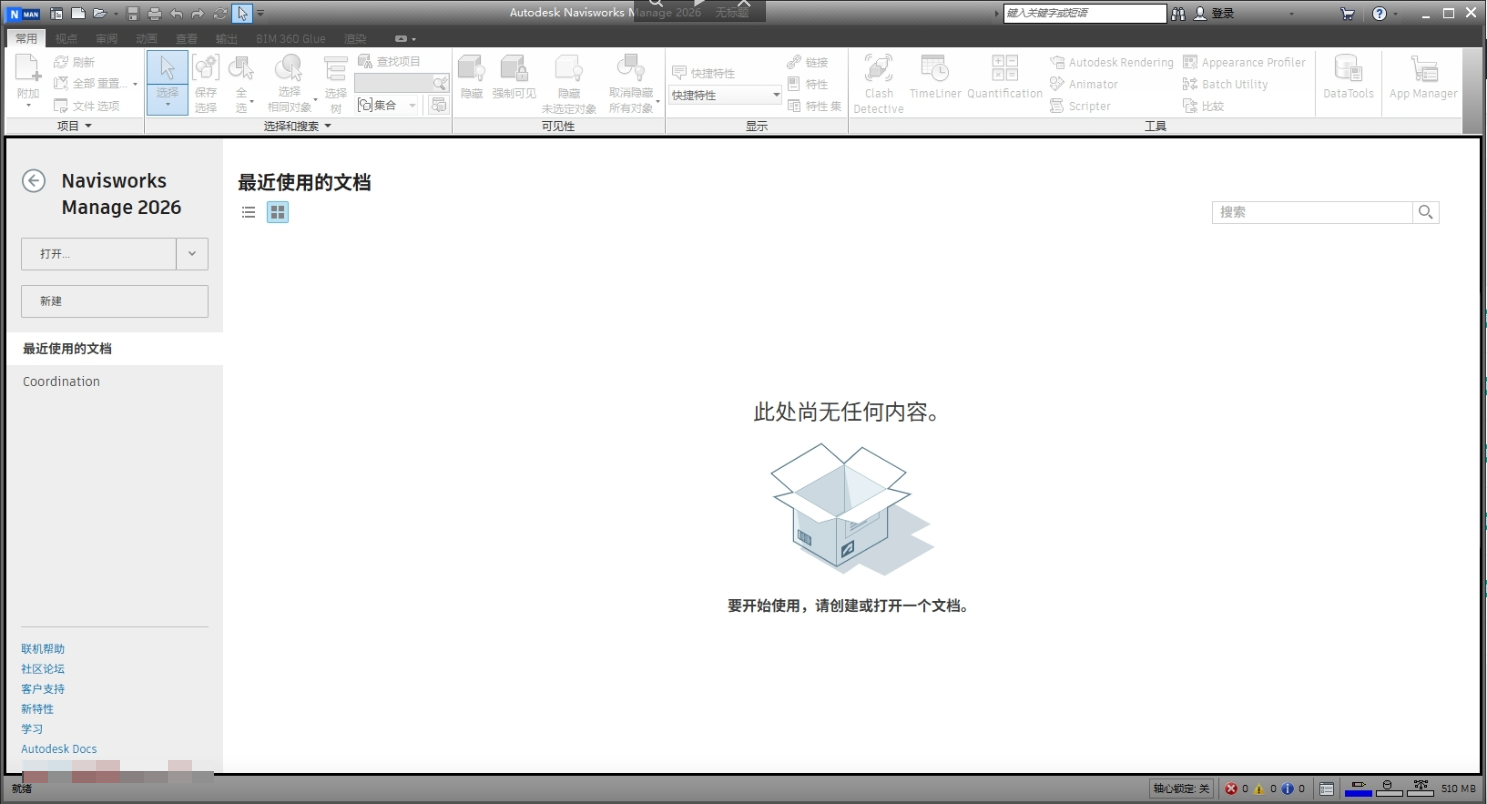Open the Autodesk Docs link

(x=59, y=749)
